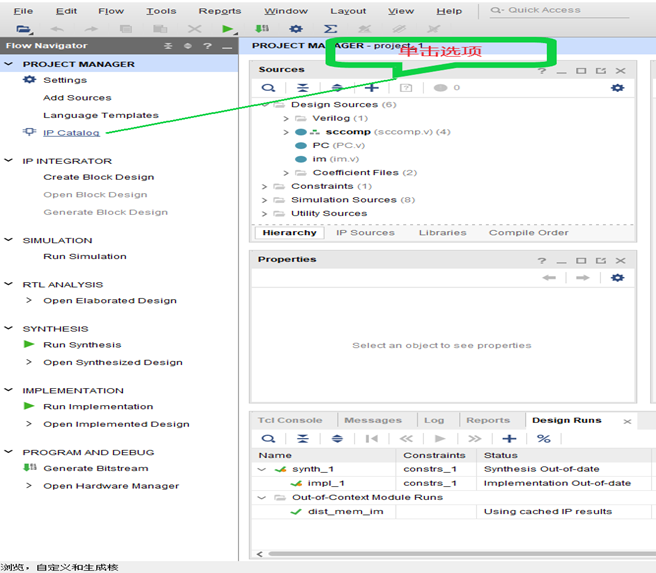
Task: Click the Sigma icon in main toolbar
Action: click(x=330, y=29)
